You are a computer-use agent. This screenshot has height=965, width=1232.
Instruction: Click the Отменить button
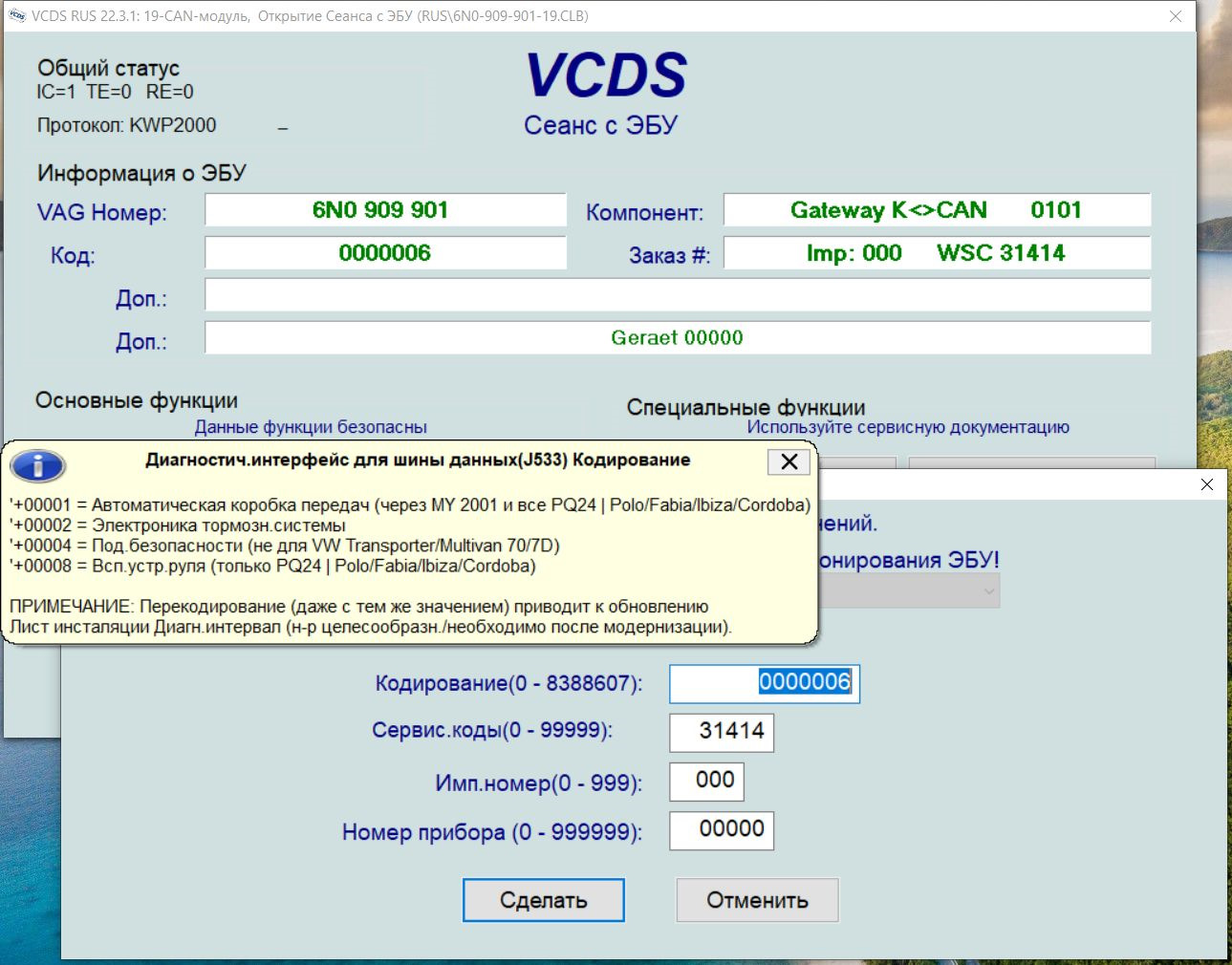click(757, 900)
